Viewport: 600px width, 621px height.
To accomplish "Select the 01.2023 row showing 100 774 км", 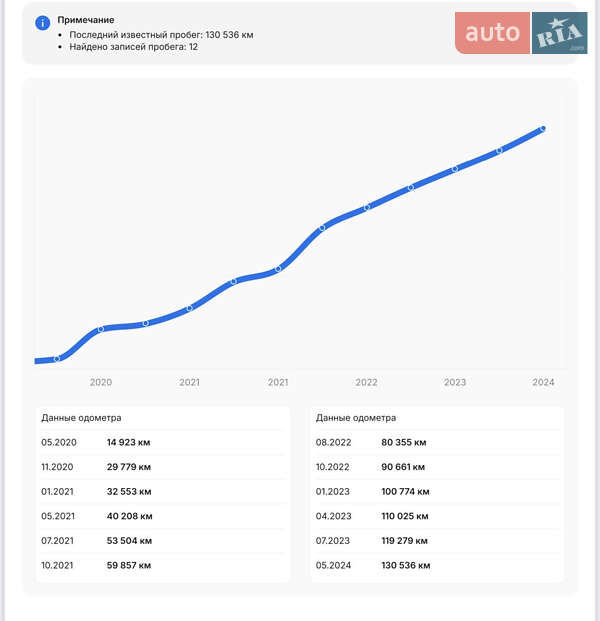I will coord(437,491).
